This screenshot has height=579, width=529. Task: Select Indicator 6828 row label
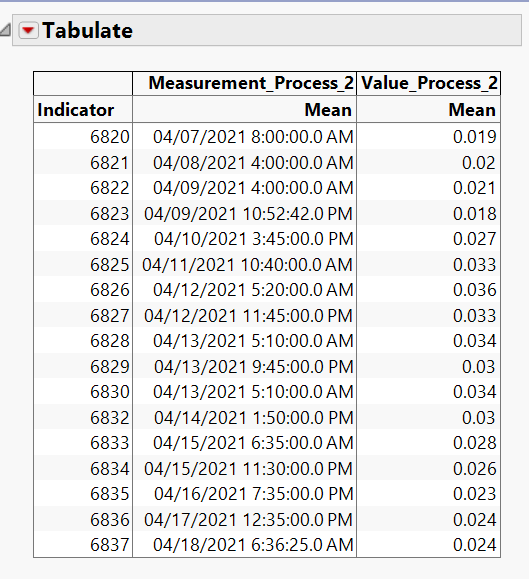(x=110, y=341)
